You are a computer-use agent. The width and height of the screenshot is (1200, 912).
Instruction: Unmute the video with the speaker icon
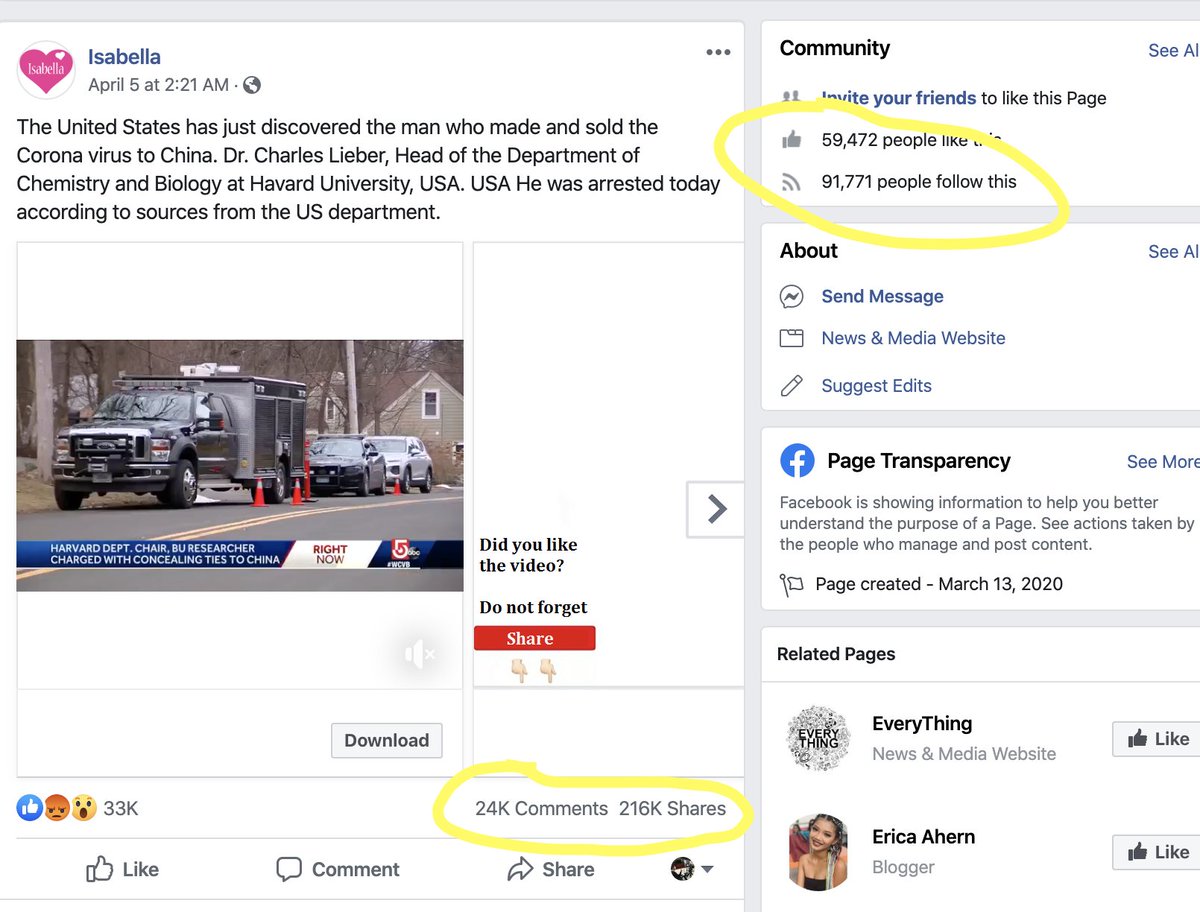421,655
